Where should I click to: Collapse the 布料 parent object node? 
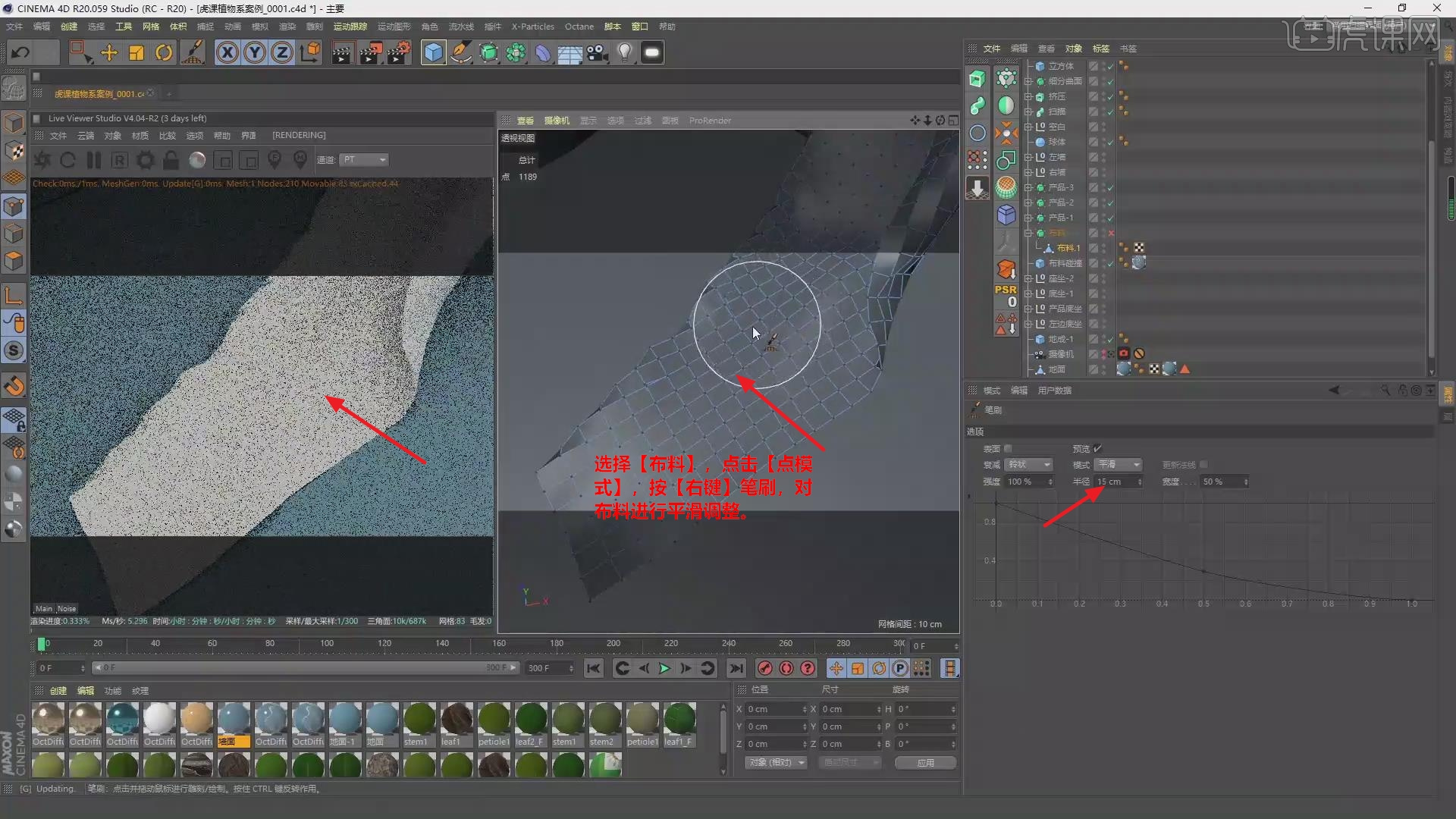coord(1028,233)
